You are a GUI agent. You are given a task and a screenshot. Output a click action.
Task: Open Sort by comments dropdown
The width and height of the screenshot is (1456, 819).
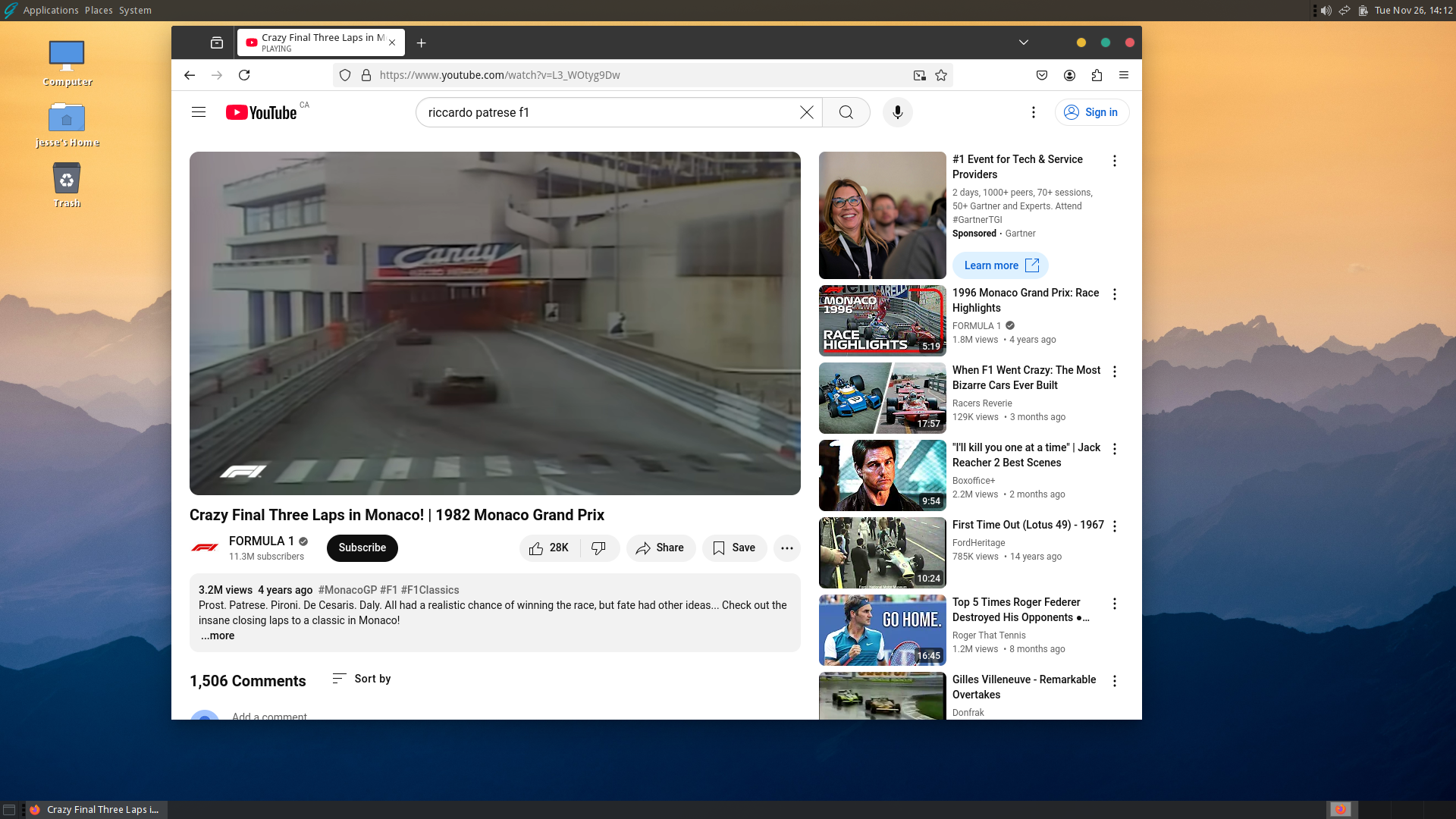point(362,679)
